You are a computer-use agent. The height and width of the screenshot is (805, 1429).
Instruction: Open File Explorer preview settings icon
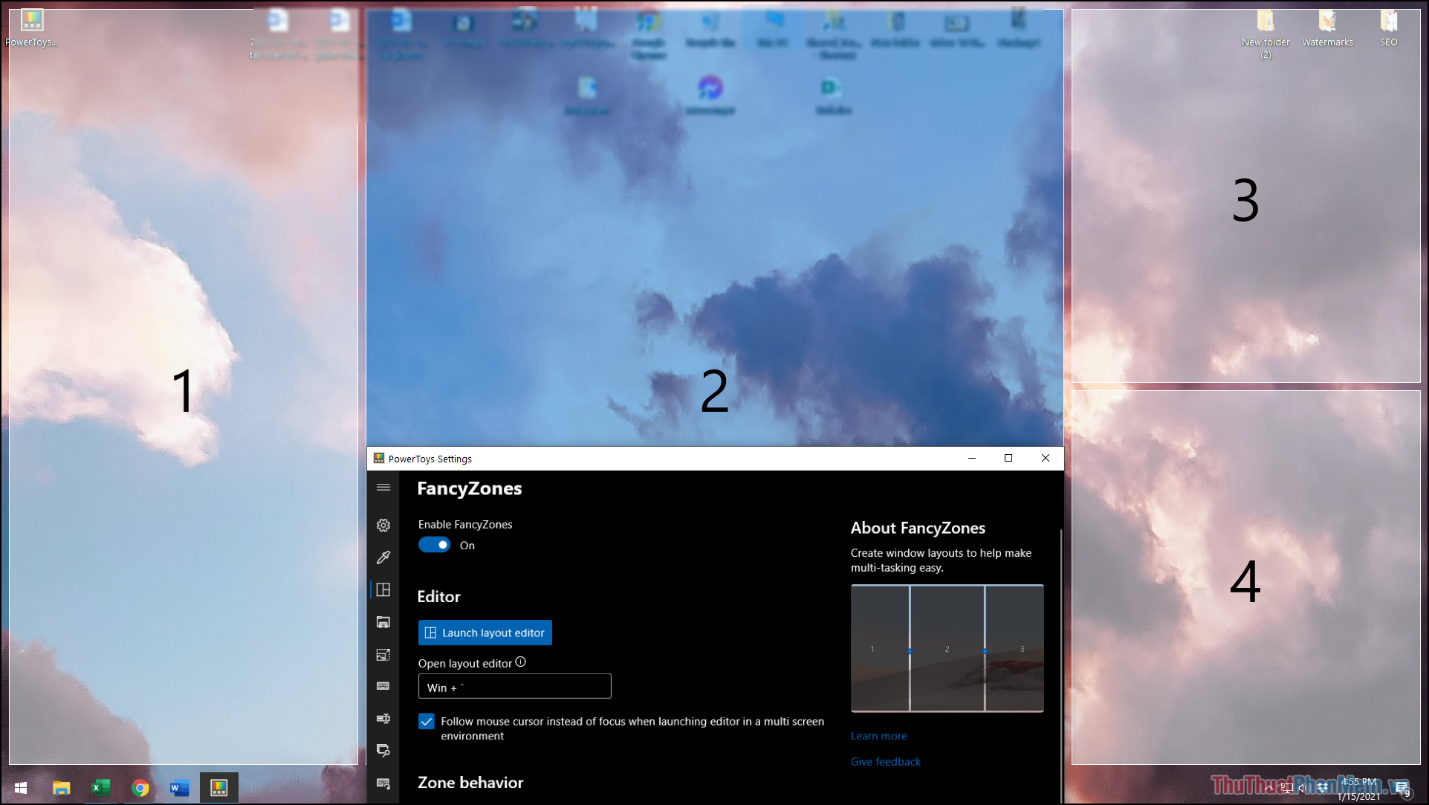[383, 622]
